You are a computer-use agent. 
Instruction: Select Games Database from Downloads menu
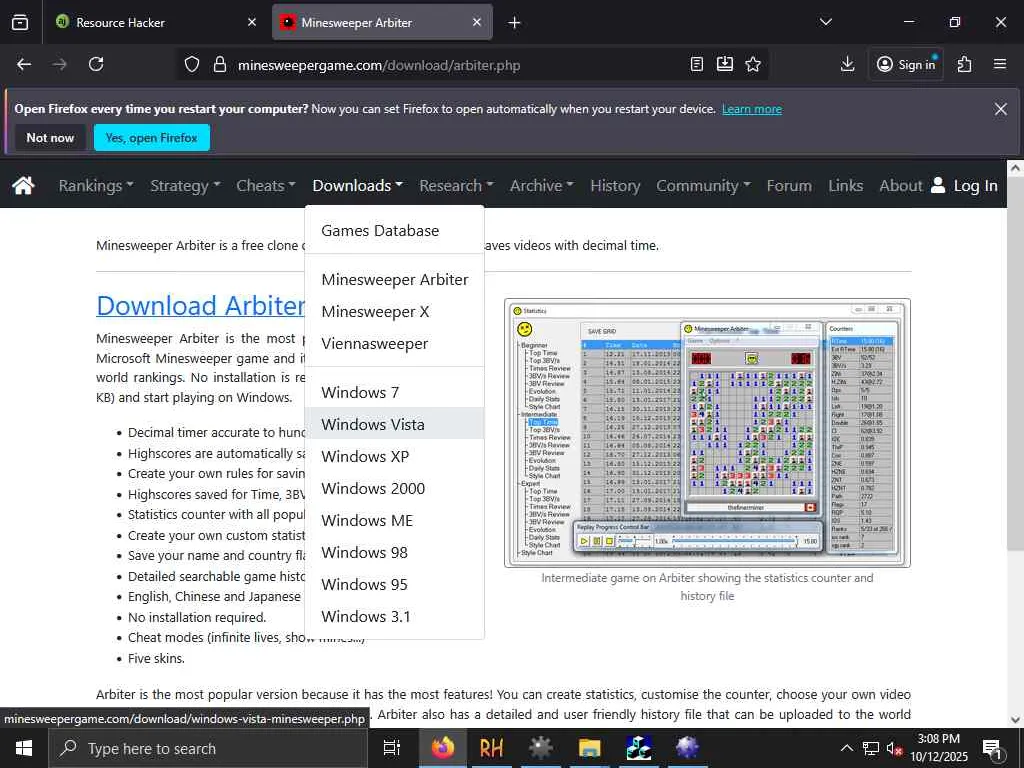pyautogui.click(x=394, y=231)
